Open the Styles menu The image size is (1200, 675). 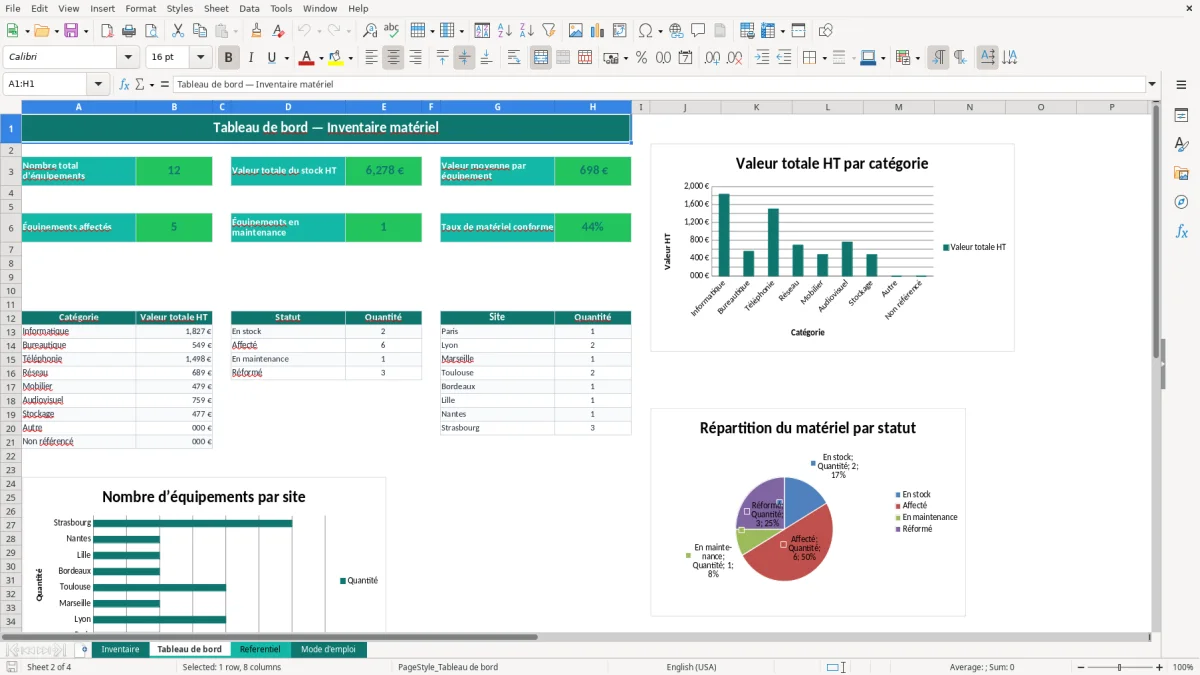point(180,8)
